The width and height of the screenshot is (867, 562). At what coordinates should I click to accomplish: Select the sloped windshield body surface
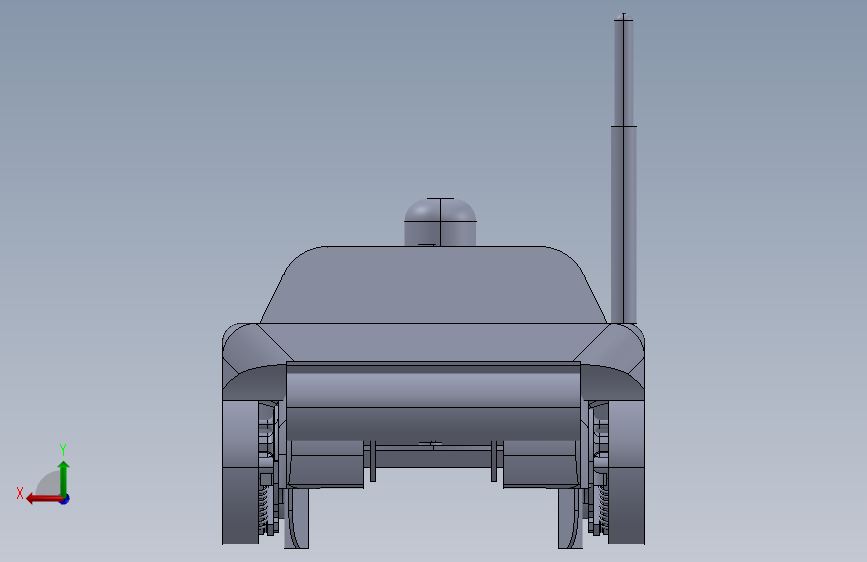point(433,285)
